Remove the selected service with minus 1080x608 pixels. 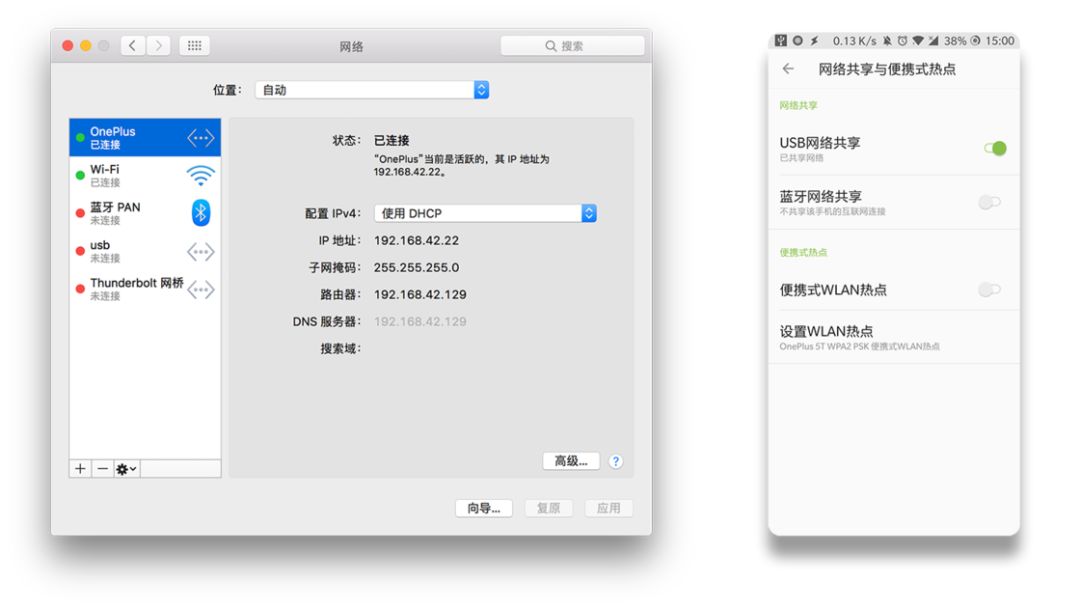(102, 469)
